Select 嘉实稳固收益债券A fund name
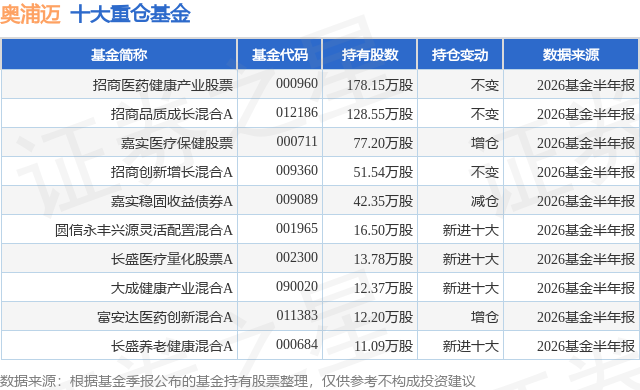The width and height of the screenshot is (640, 390). click(x=172, y=201)
